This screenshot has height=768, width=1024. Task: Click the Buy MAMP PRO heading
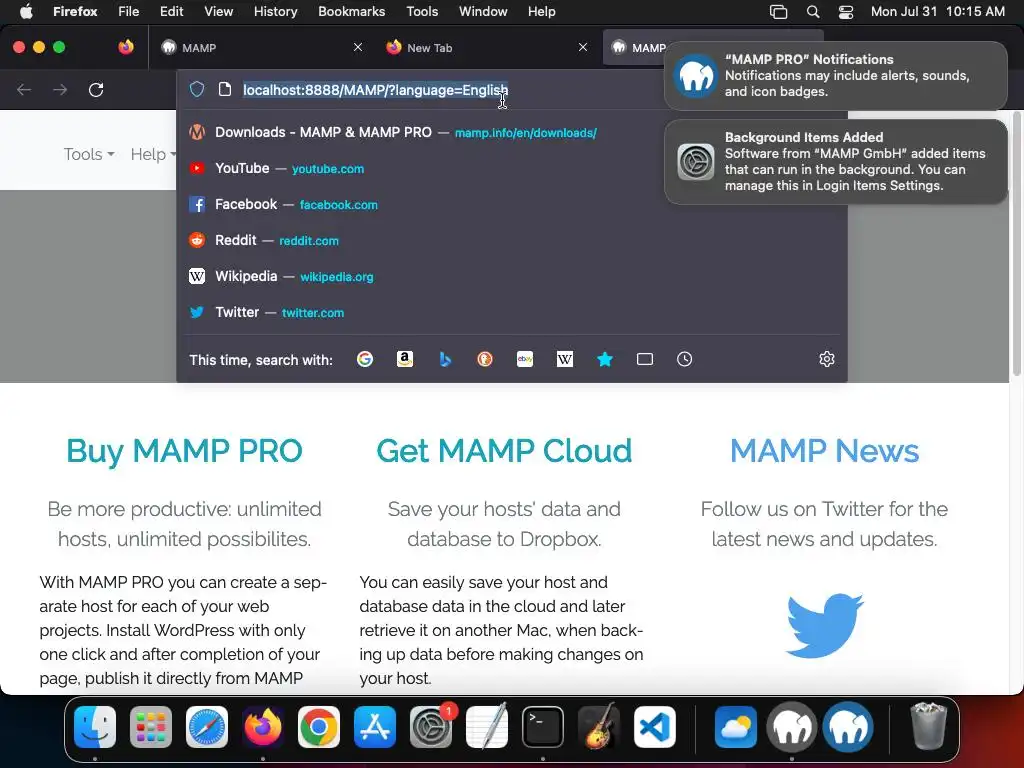pos(184,451)
